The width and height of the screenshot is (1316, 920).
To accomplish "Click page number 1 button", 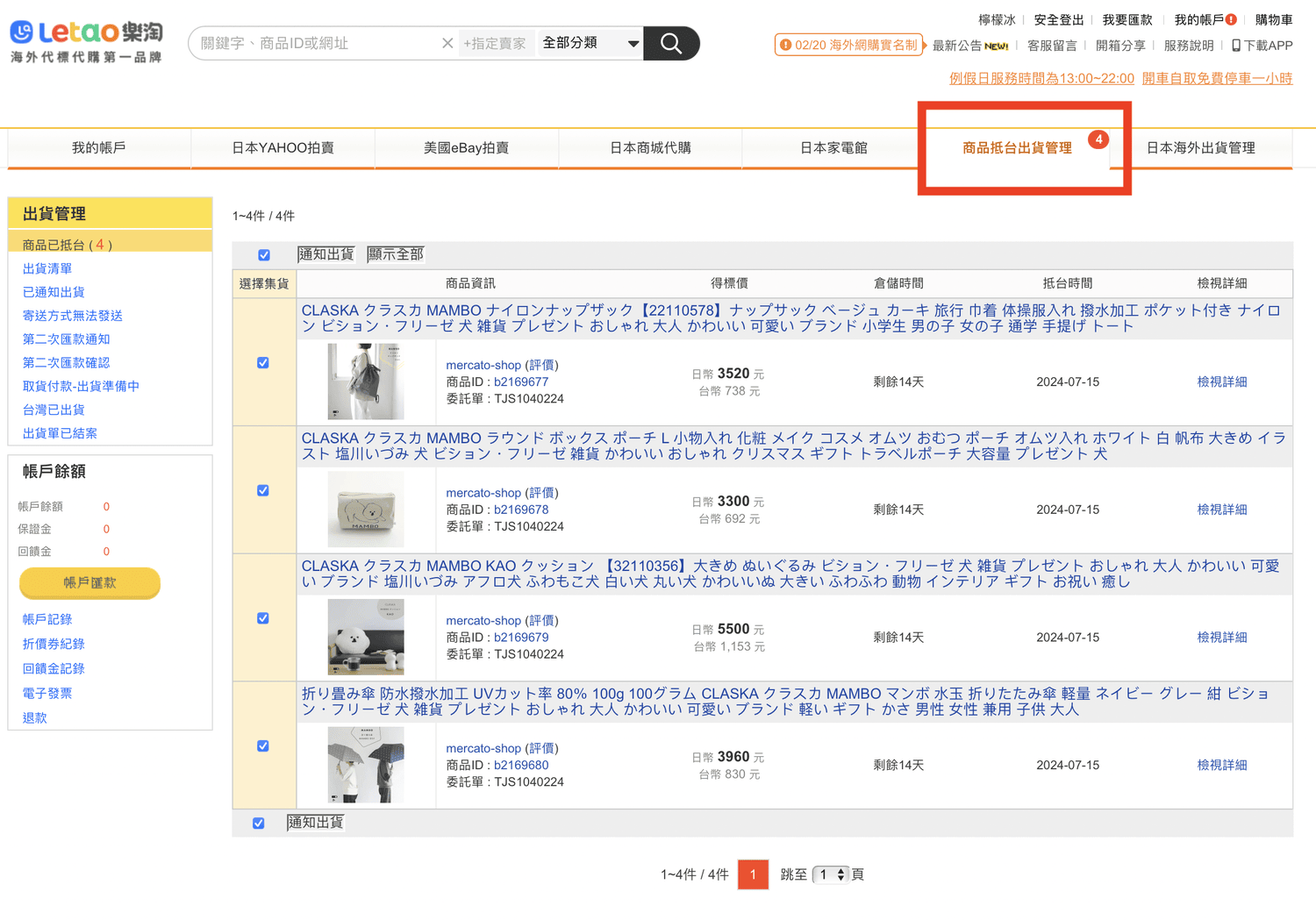I will click(753, 874).
